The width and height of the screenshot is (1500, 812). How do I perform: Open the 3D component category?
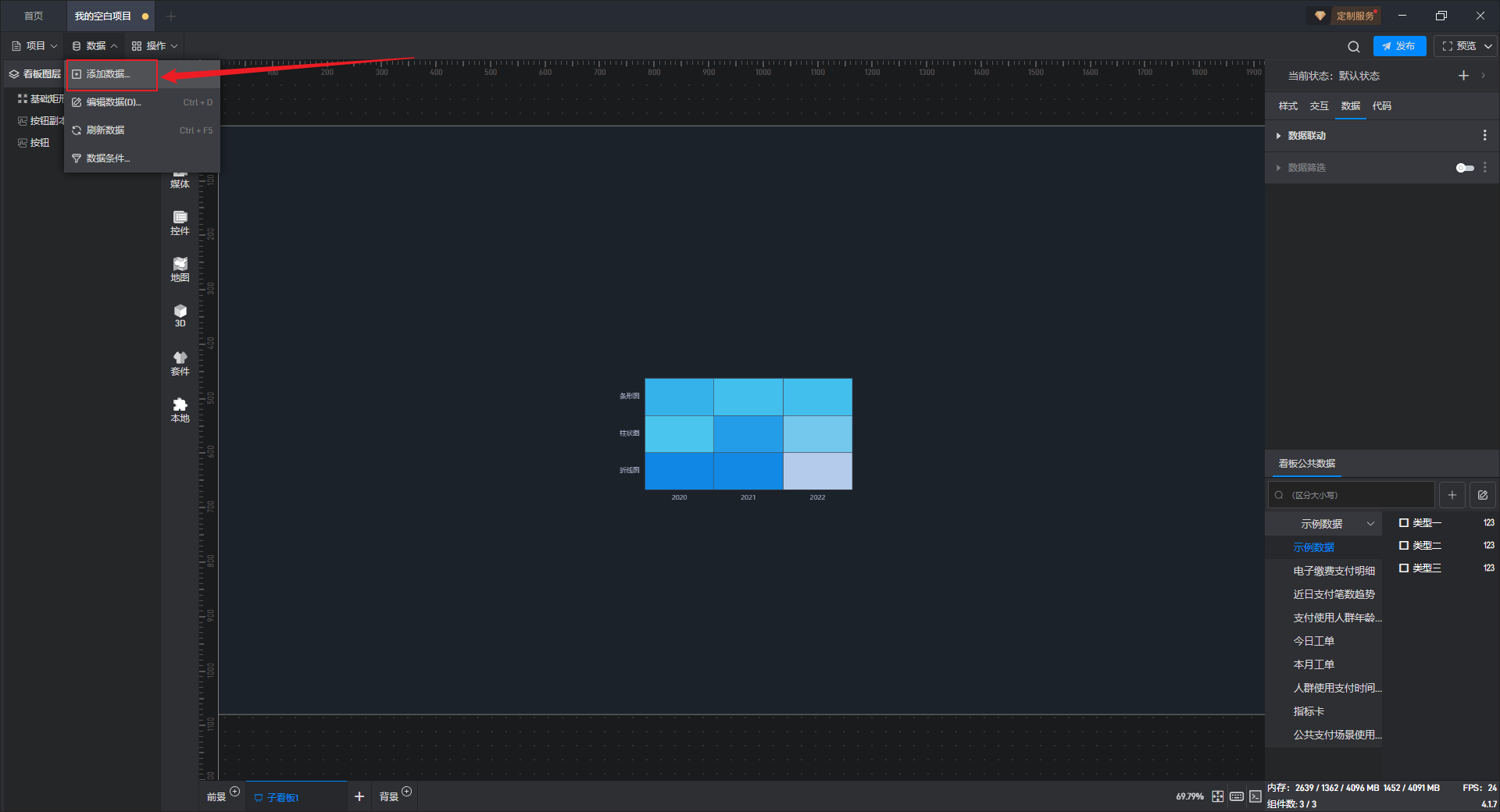[180, 316]
